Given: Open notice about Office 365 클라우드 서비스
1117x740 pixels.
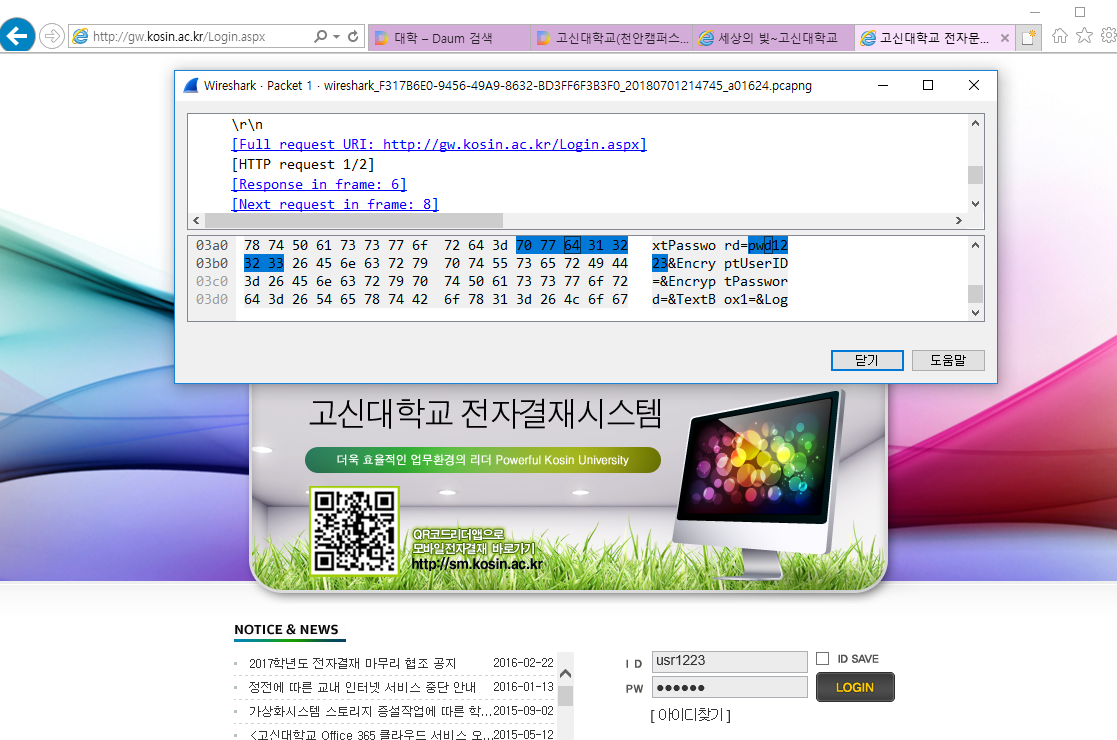Looking at the screenshot, I should click(x=370, y=734).
